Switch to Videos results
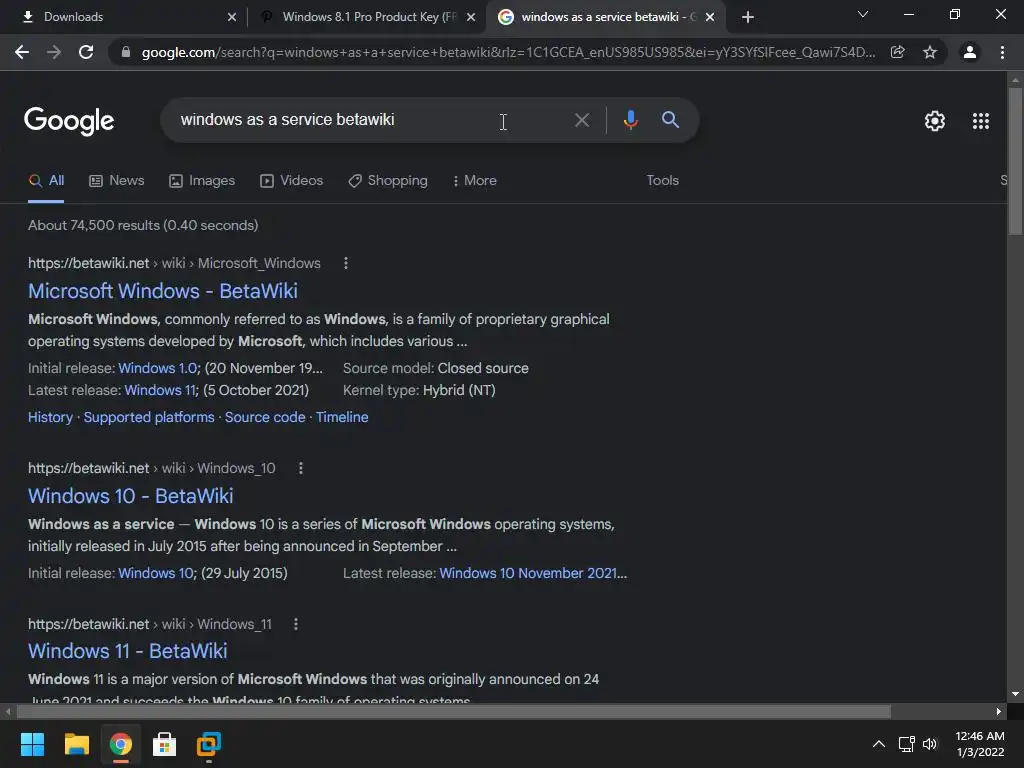 pos(291,181)
